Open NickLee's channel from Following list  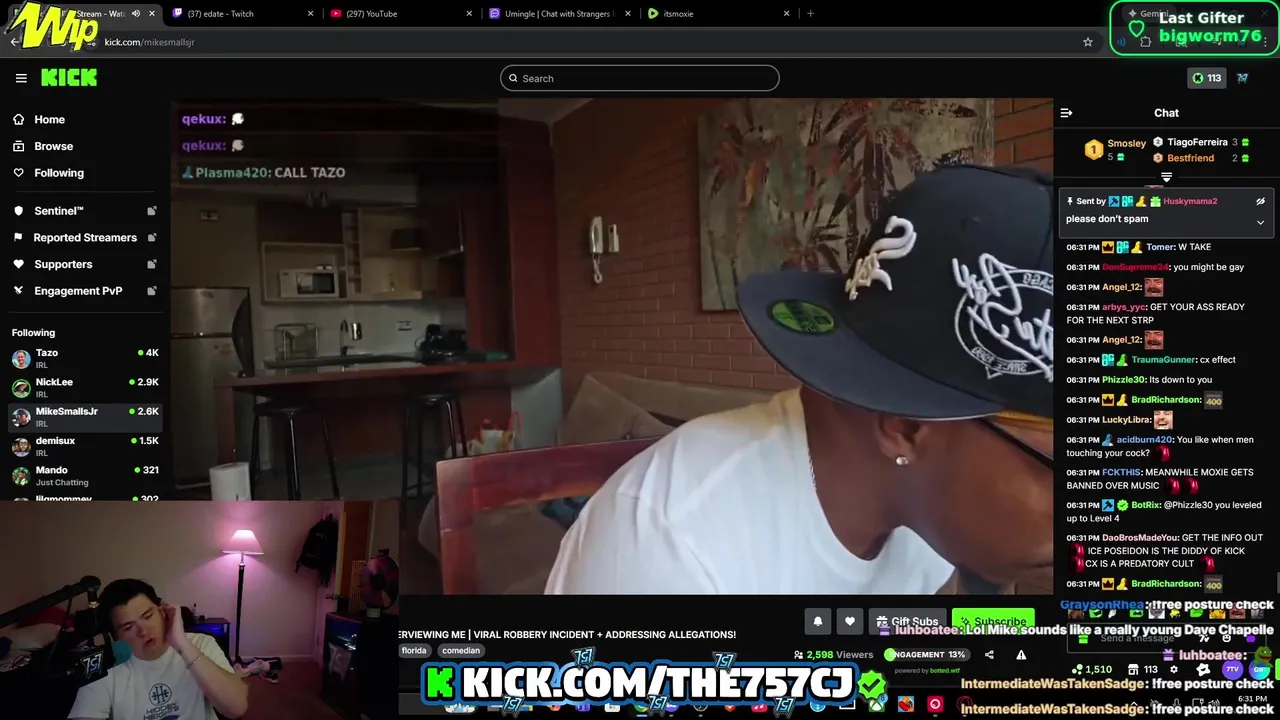click(x=84, y=387)
